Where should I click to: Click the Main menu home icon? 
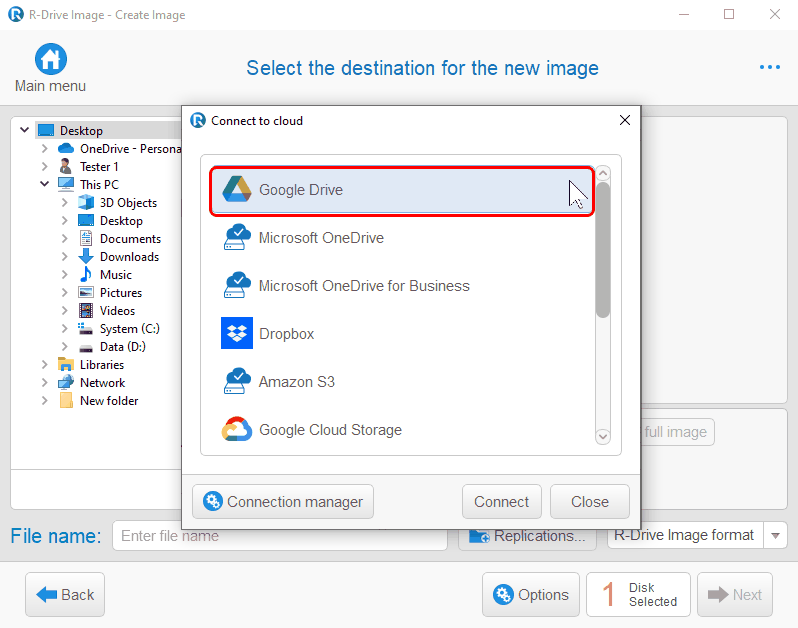(50, 59)
